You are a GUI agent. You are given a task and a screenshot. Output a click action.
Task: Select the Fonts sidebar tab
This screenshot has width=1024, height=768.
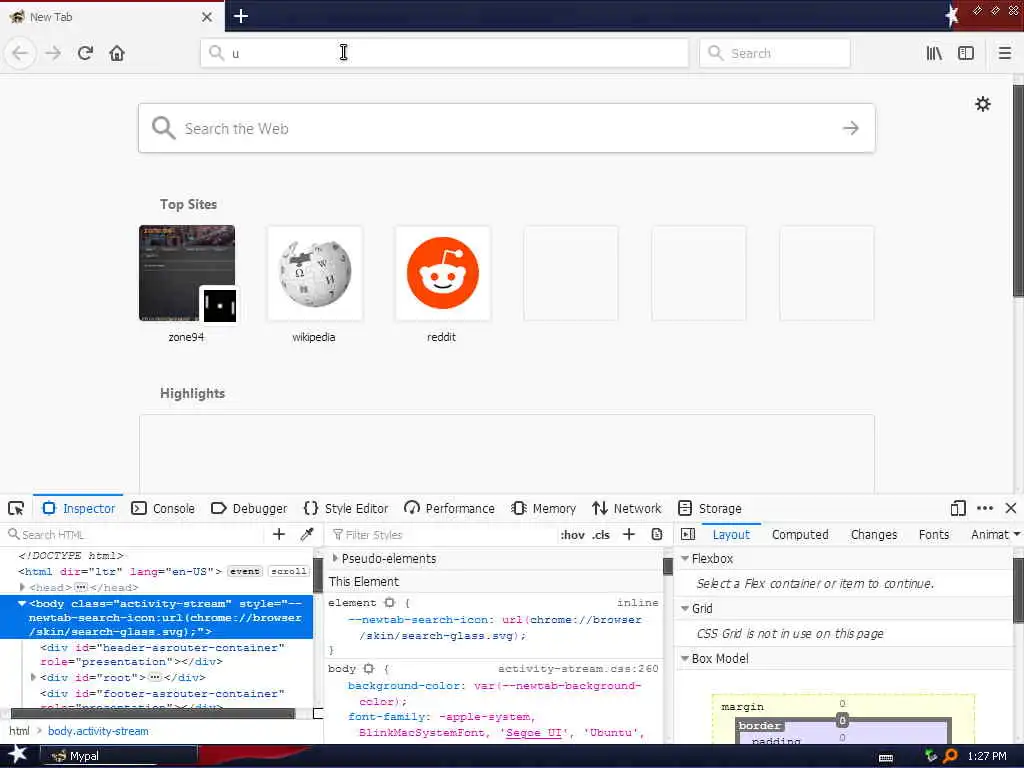pyautogui.click(x=934, y=534)
